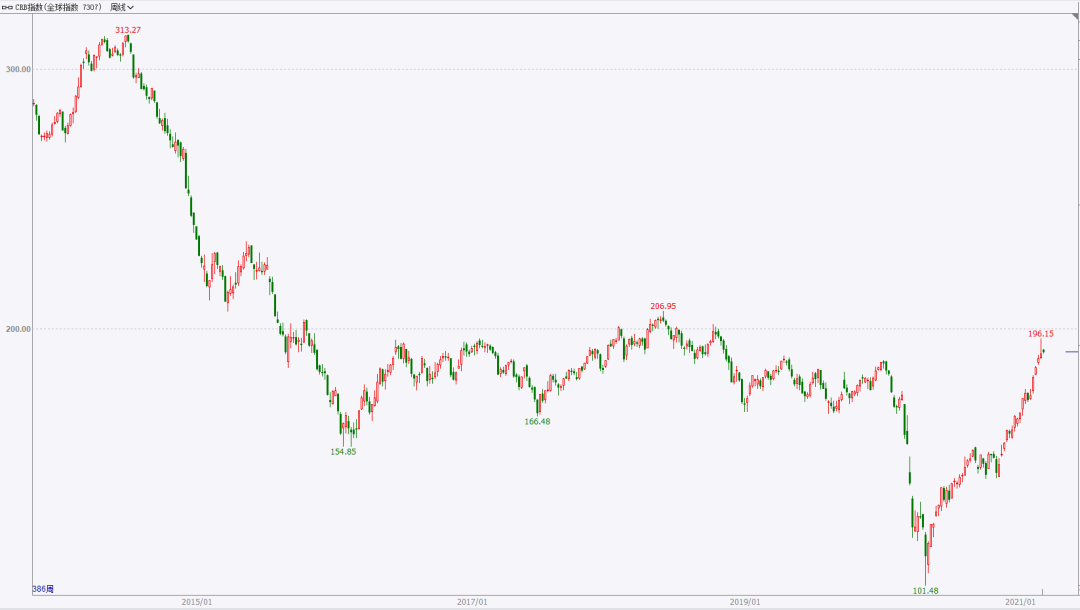
Task: Select the 2021/01 date on time axis
Action: click(1020, 602)
